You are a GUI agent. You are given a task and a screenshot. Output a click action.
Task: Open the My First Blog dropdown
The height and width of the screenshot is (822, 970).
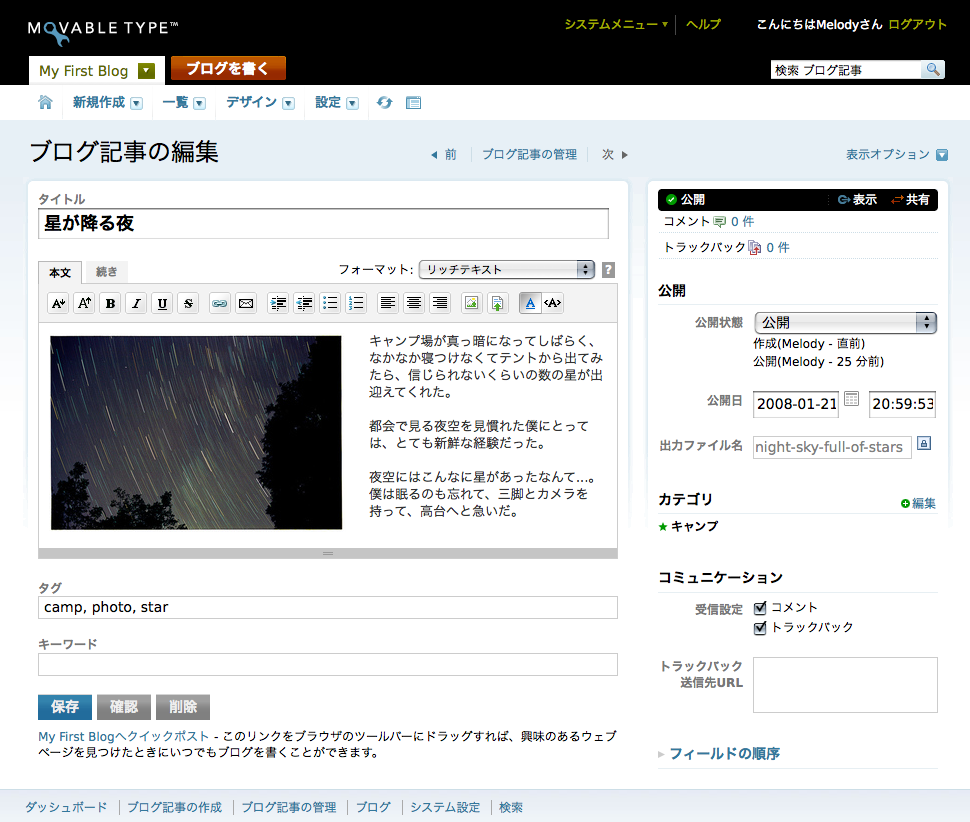(146, 71)
